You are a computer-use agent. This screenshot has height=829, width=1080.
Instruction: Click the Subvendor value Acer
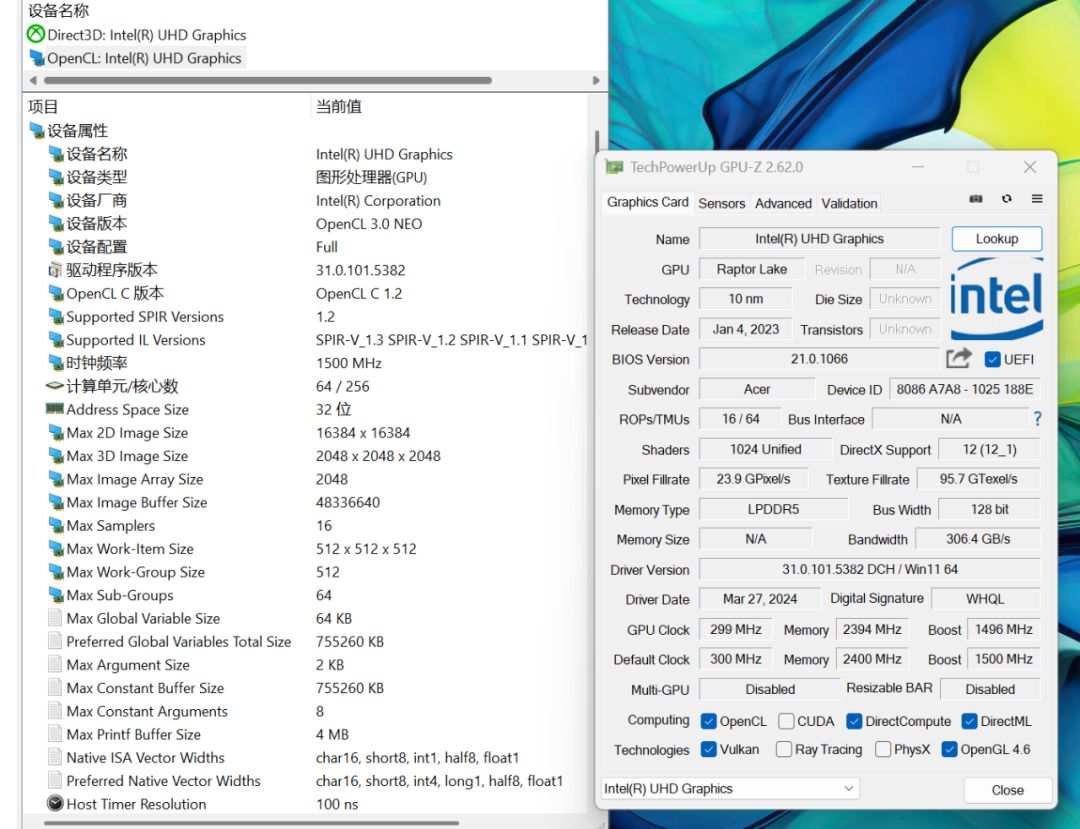[756, 389]
